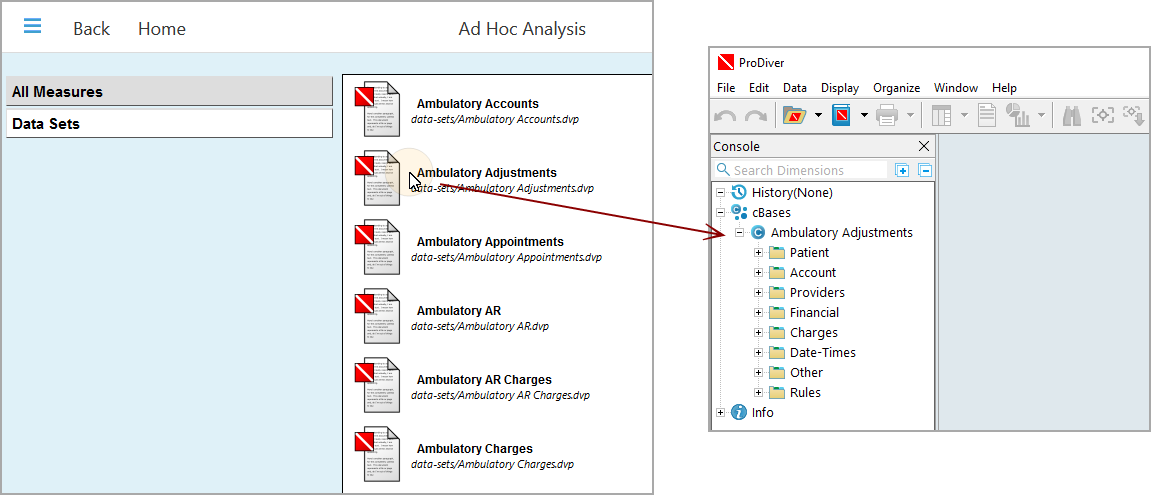The width and height of the screenshot is (1163, 495).
Task: Select the All Measures category
Action: [169, 91]
